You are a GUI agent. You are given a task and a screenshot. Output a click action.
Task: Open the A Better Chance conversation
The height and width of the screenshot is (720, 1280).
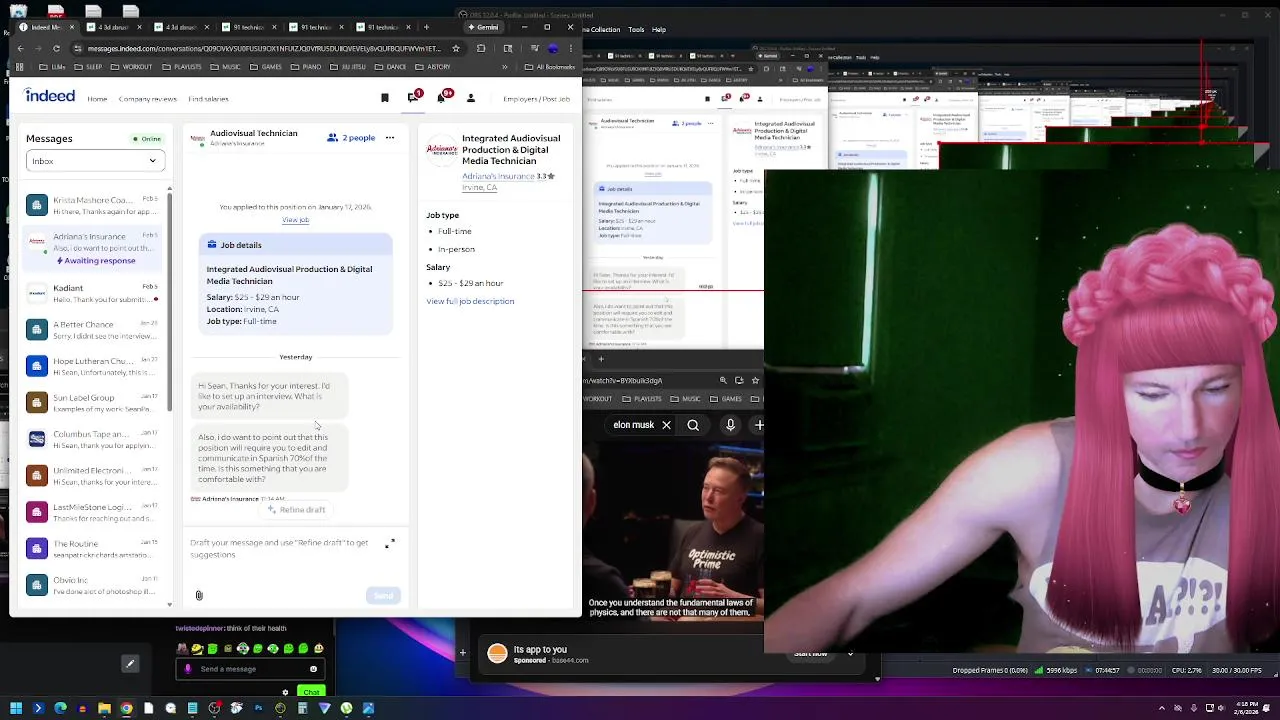coord(93,330)
